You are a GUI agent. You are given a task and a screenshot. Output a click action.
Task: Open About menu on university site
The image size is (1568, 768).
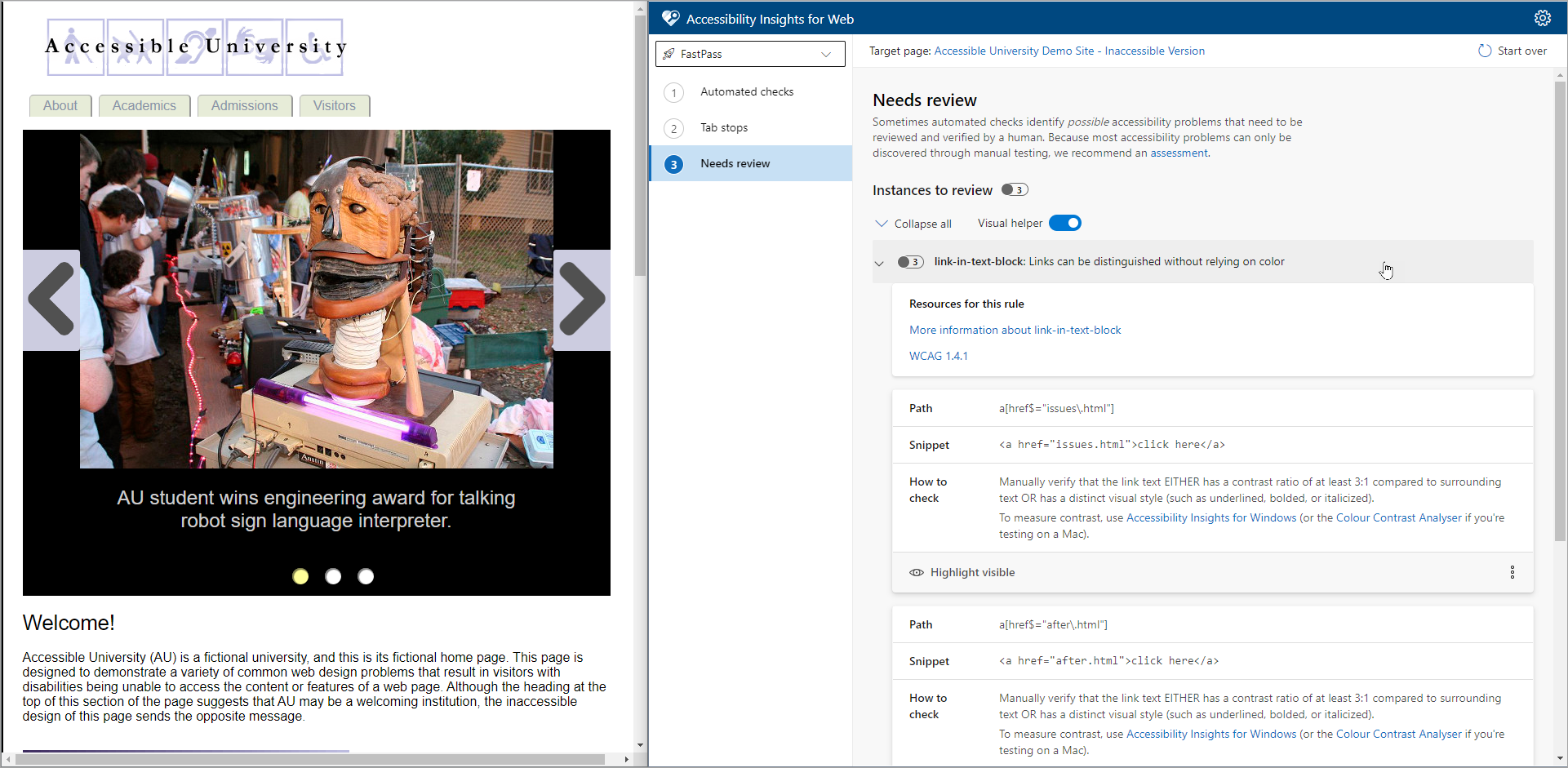[x=60, y=105]
